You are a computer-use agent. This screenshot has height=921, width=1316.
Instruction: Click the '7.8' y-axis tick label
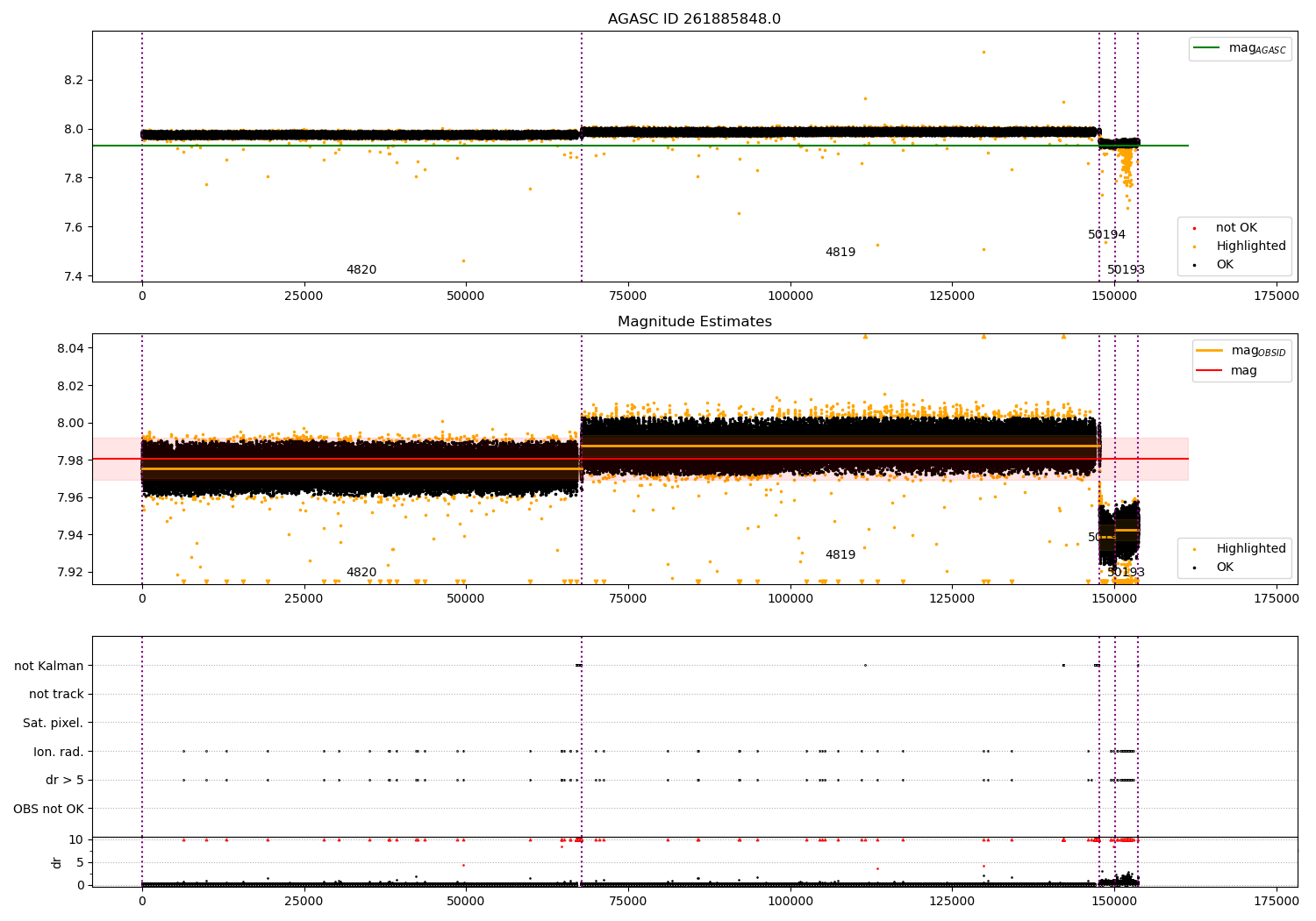pos(74,178)
